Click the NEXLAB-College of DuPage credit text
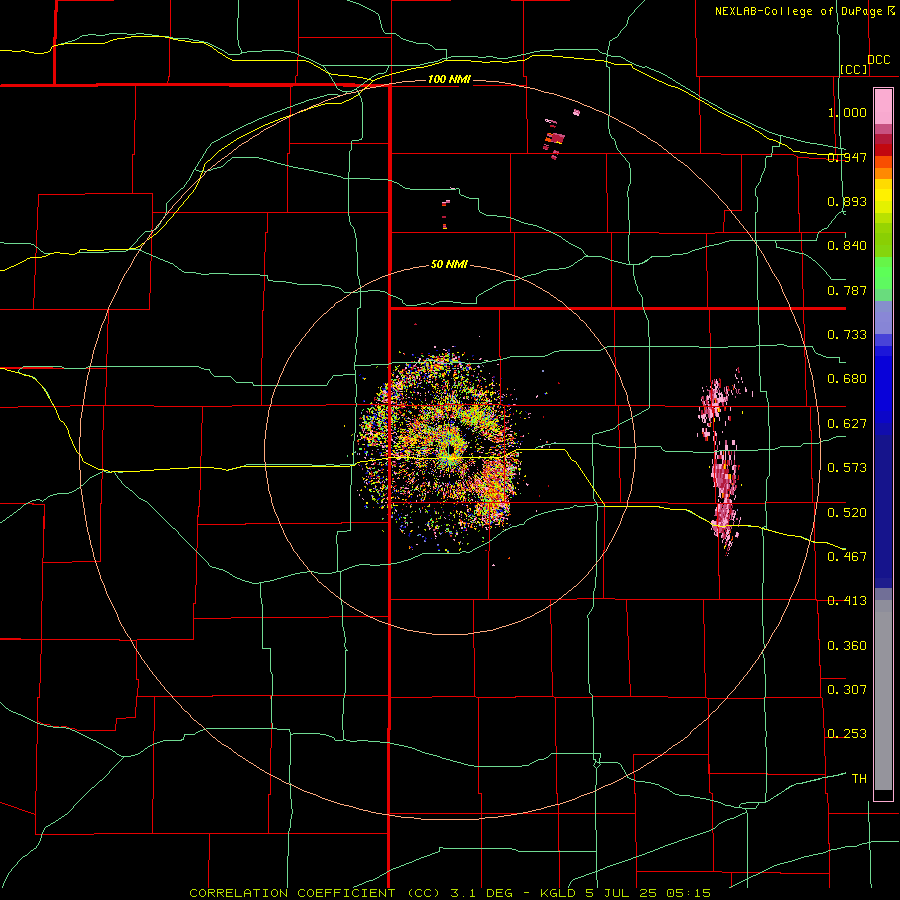 (804, 11)
